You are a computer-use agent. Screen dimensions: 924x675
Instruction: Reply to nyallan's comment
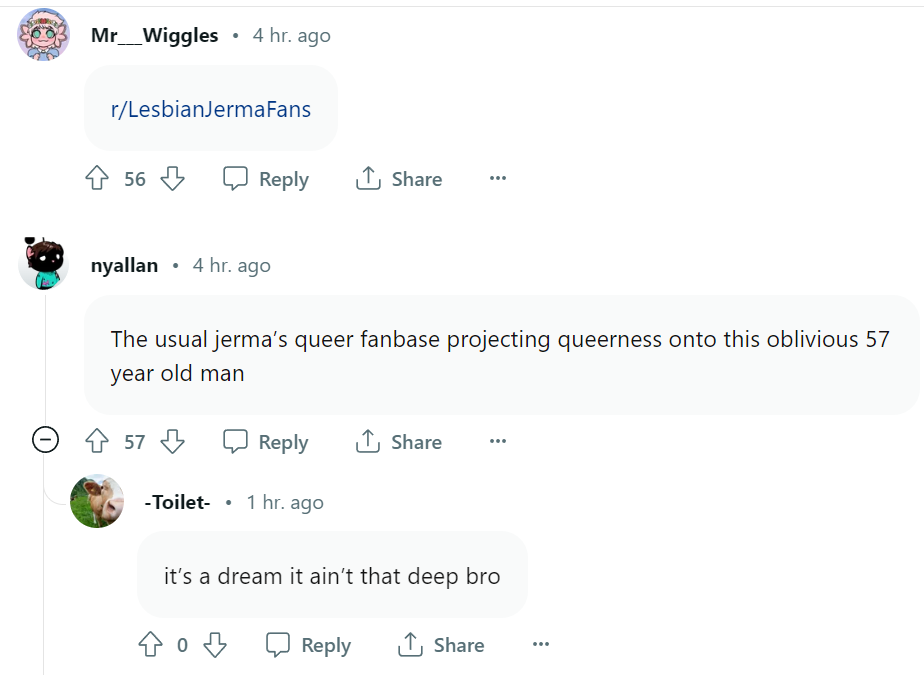point(266,442)
